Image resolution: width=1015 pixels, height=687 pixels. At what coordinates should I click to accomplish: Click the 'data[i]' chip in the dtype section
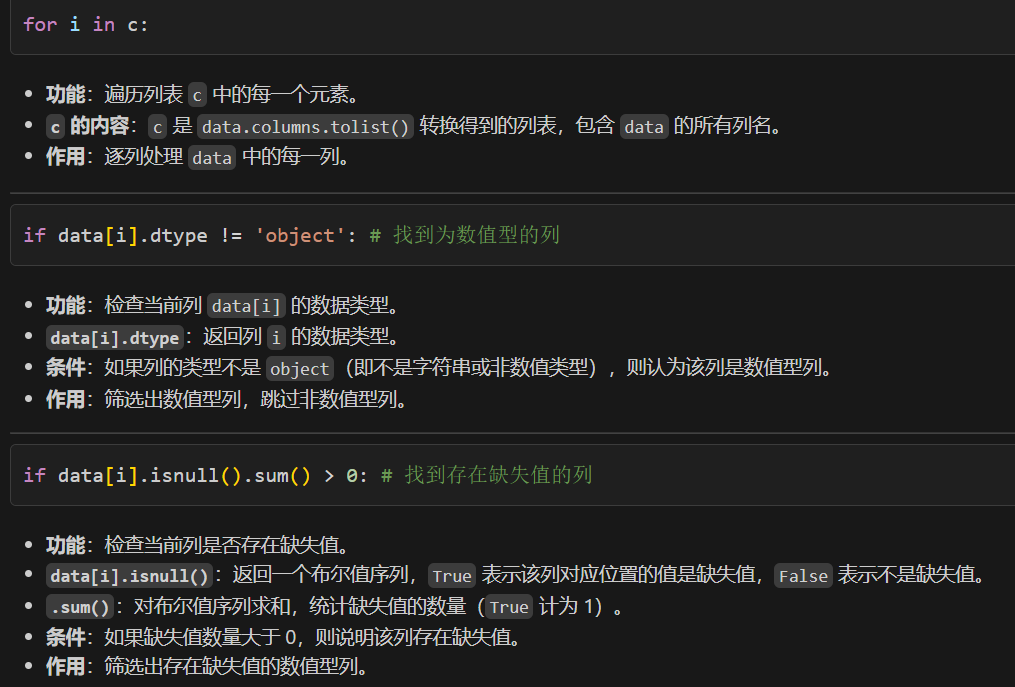coord(246,306)
